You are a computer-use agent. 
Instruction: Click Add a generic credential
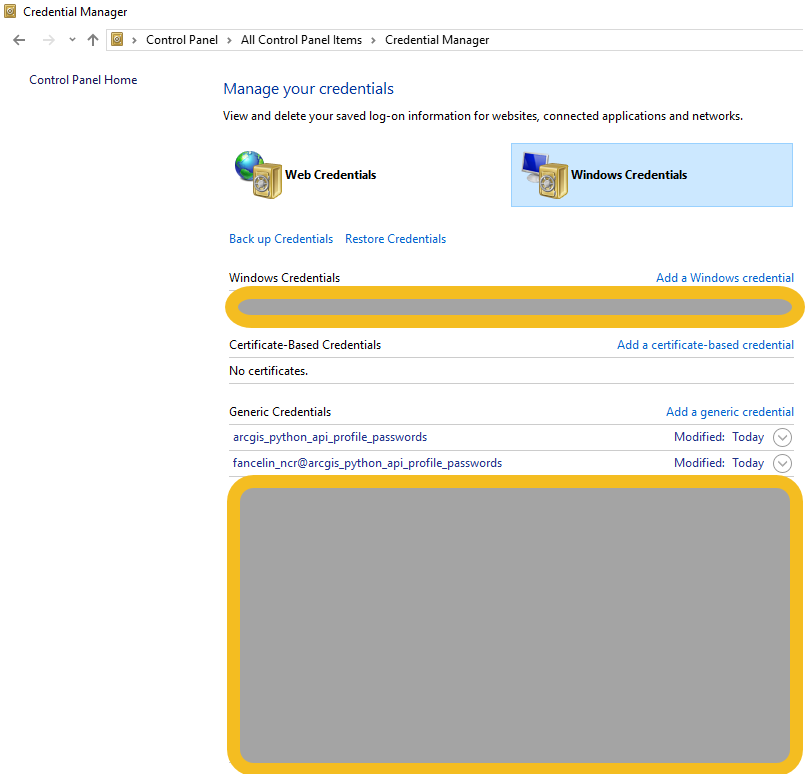pyautogui.click(x=730, y=412)
